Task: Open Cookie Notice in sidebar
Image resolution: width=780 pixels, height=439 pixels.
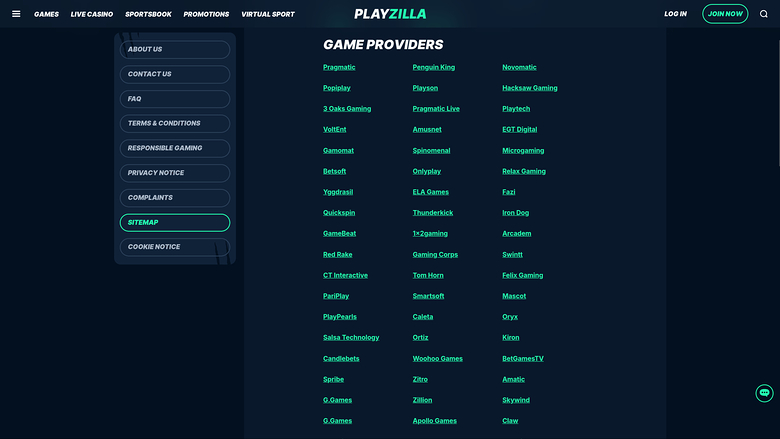Action: tap(175, 247)
